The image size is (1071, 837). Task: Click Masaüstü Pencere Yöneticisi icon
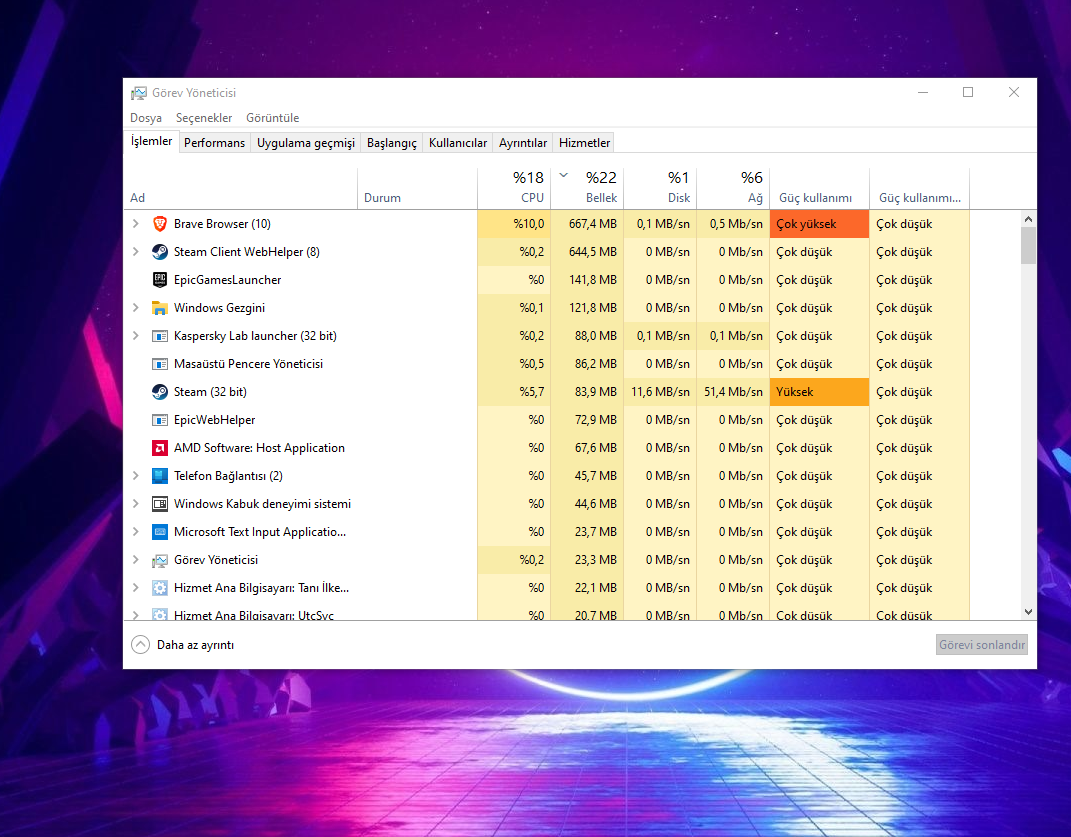[x=160, y=364]
